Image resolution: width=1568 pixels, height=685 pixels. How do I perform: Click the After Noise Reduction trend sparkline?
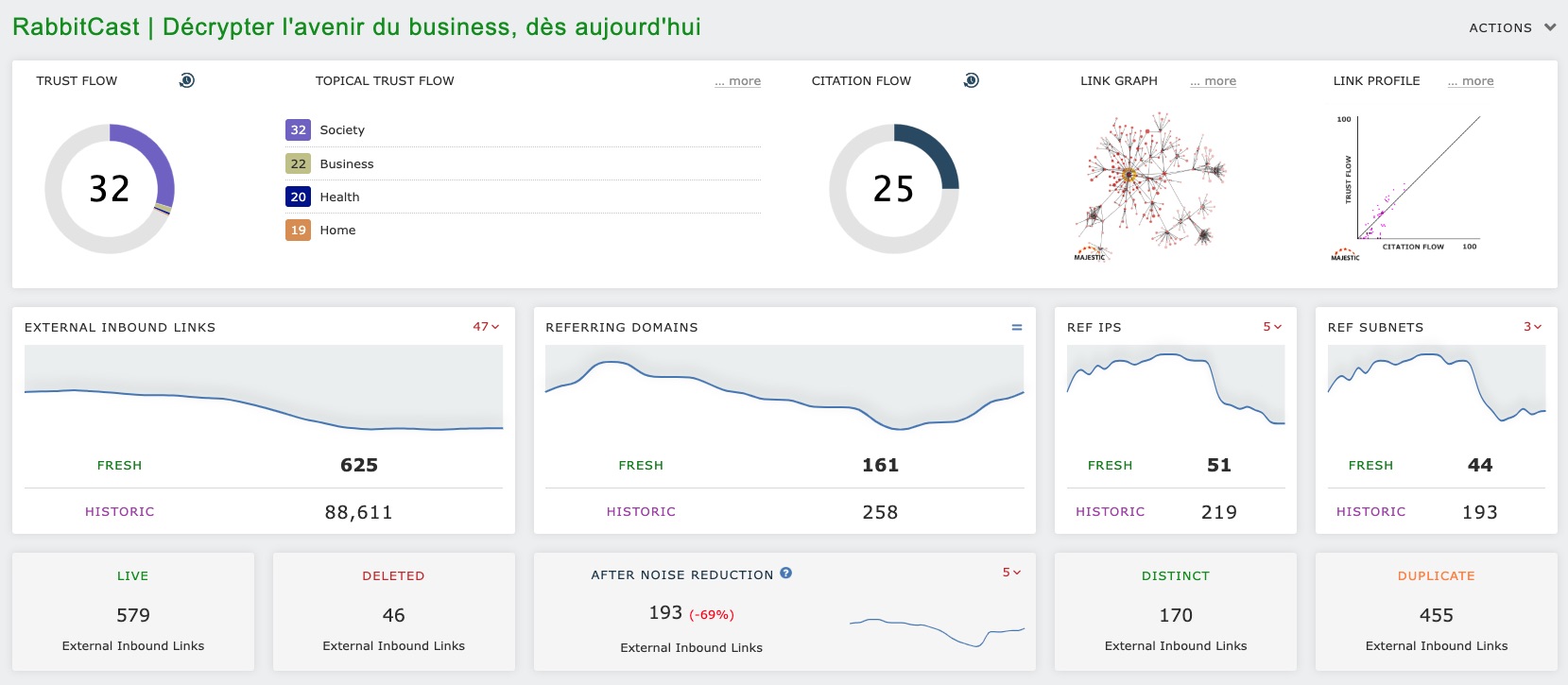[x=937, y=625]
